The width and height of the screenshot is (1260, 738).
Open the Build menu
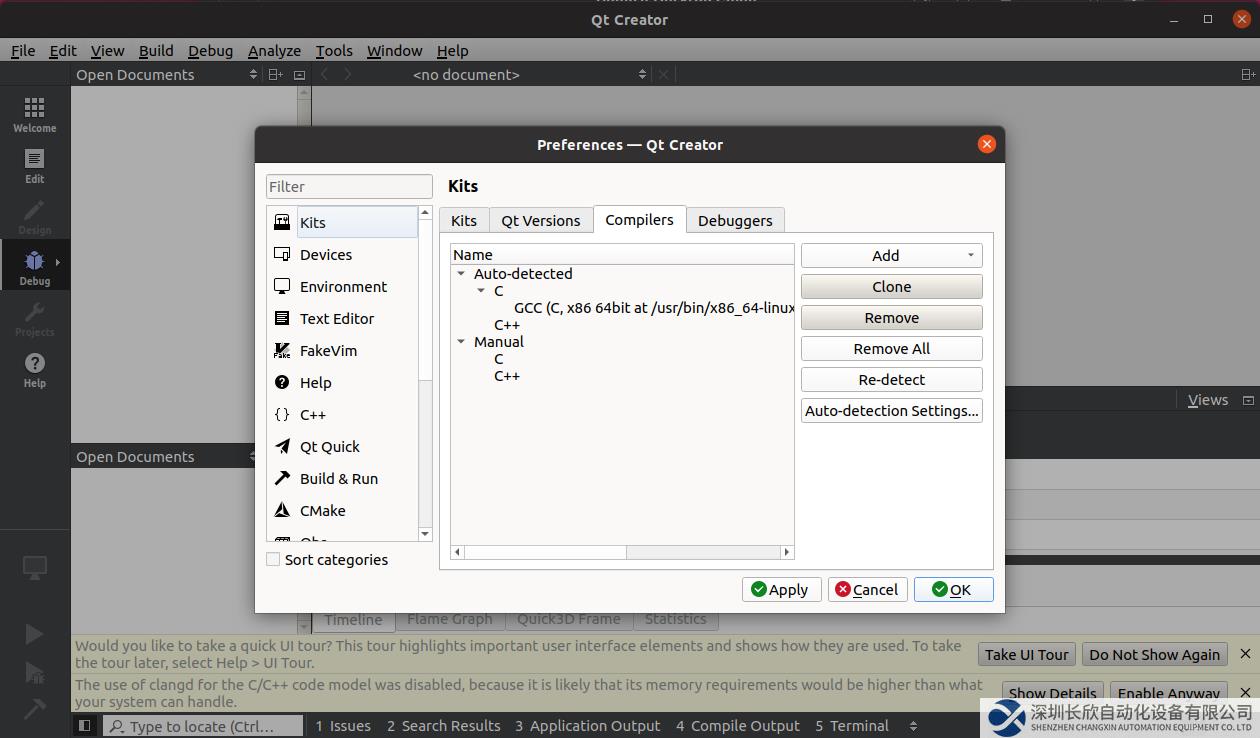pos(156,50)
